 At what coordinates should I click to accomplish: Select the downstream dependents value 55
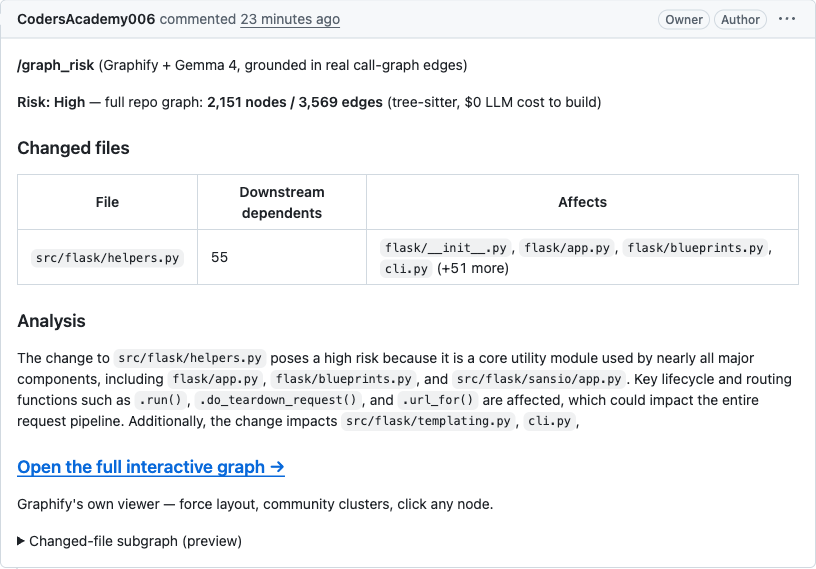click(219, 257)
